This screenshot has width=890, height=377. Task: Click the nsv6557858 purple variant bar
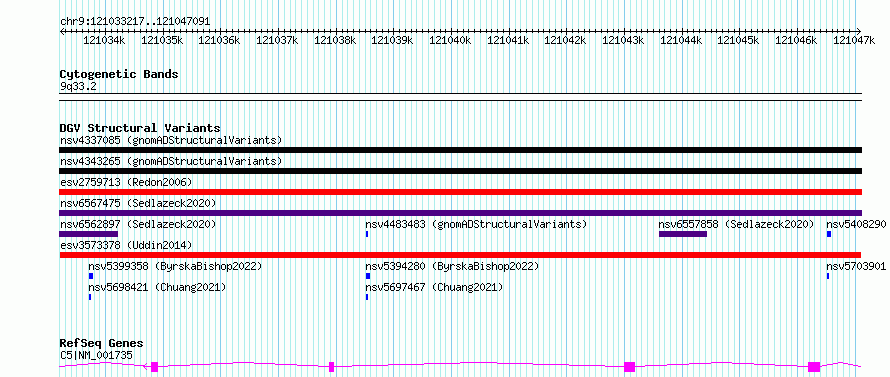point(683,234)
